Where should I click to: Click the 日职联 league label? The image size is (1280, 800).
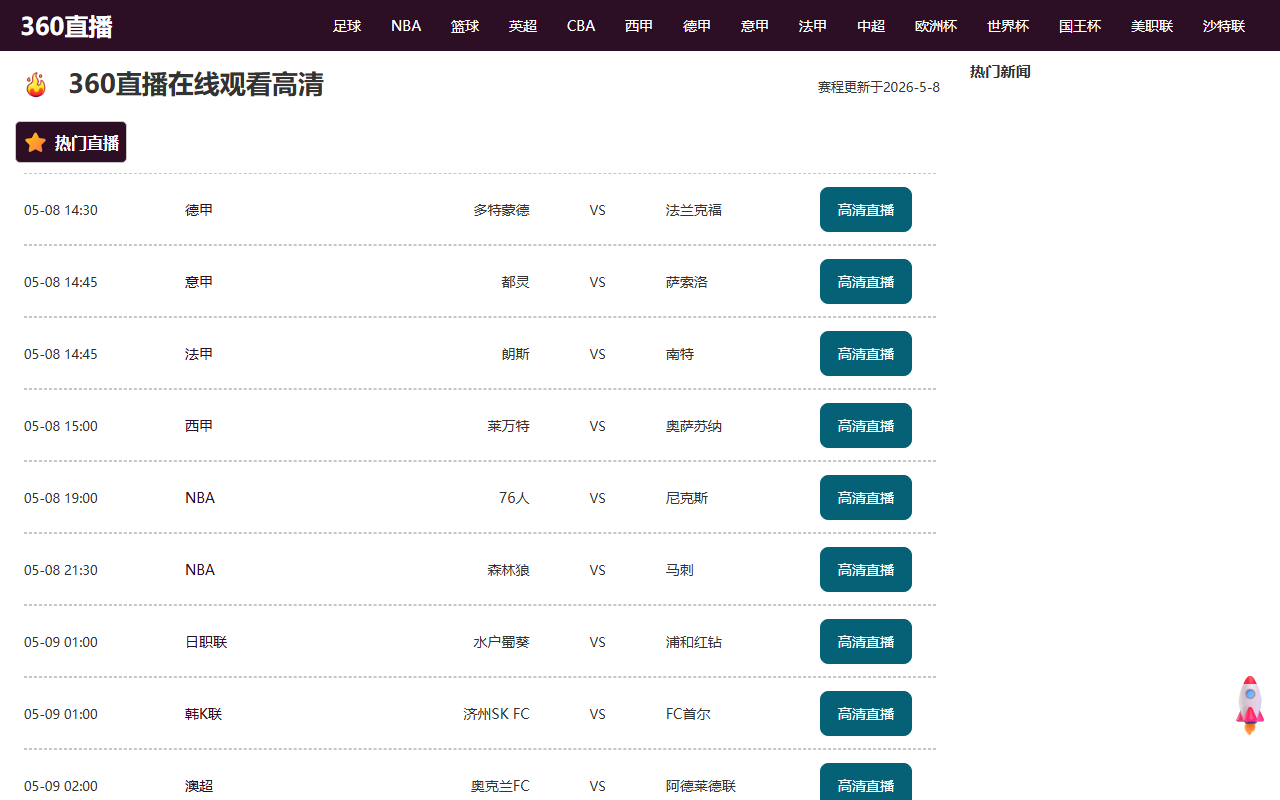tap(206, 642)
